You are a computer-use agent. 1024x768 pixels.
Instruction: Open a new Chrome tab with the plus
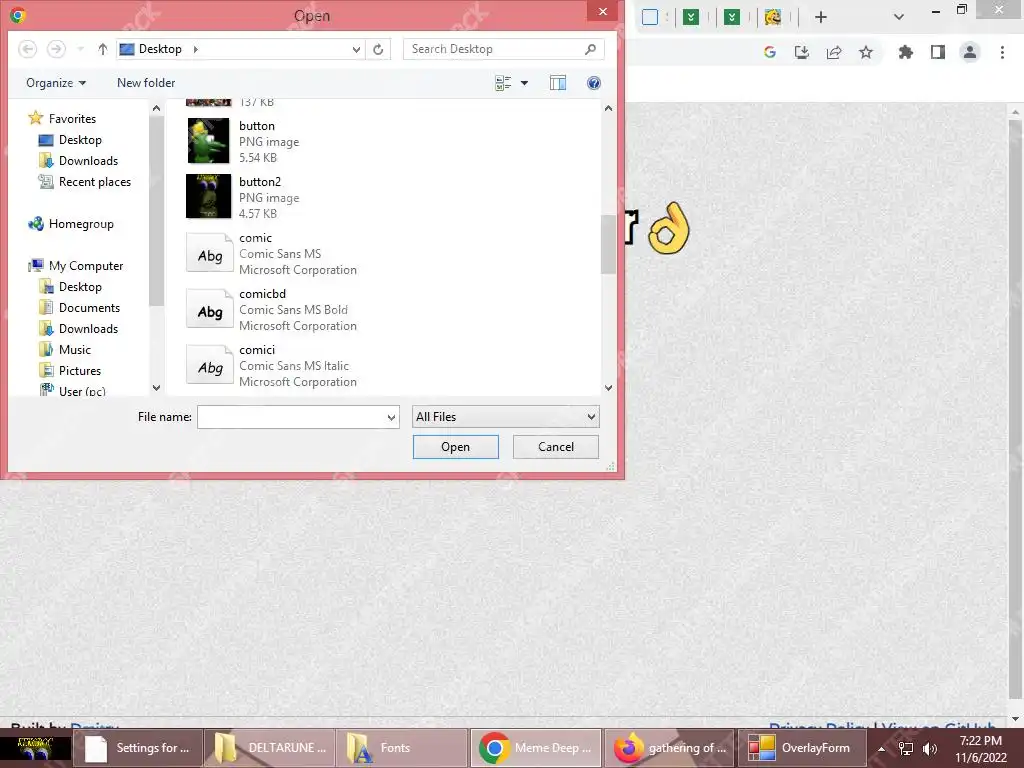click(821, 17)
